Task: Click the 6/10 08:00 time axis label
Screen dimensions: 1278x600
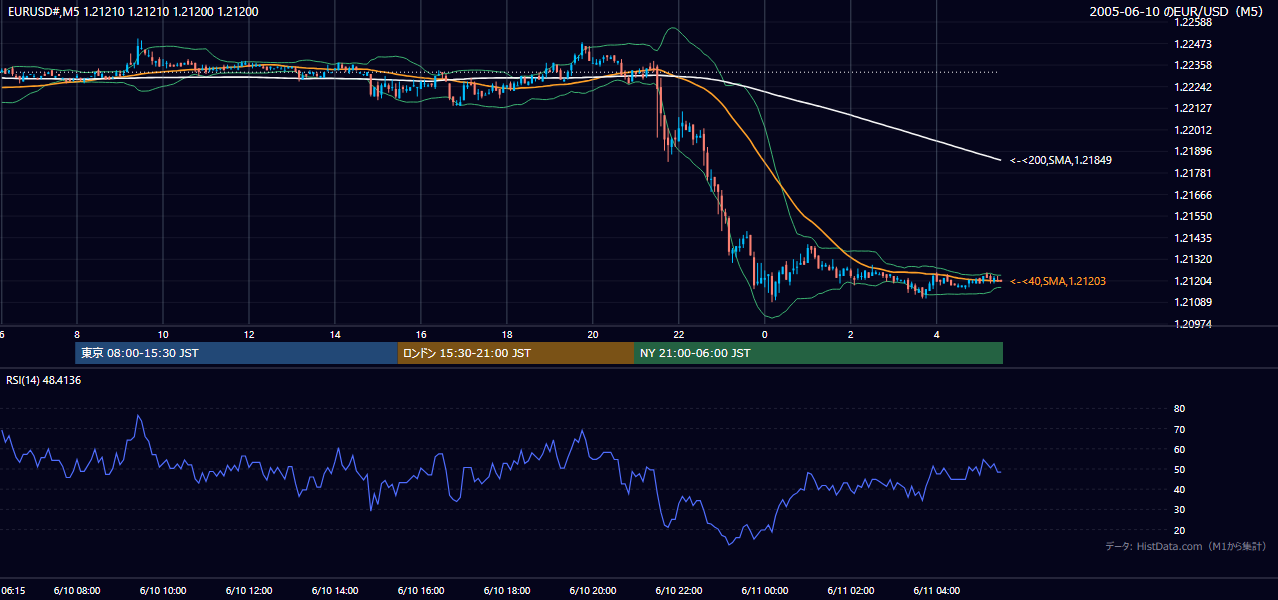Action: tap(76, 591)
